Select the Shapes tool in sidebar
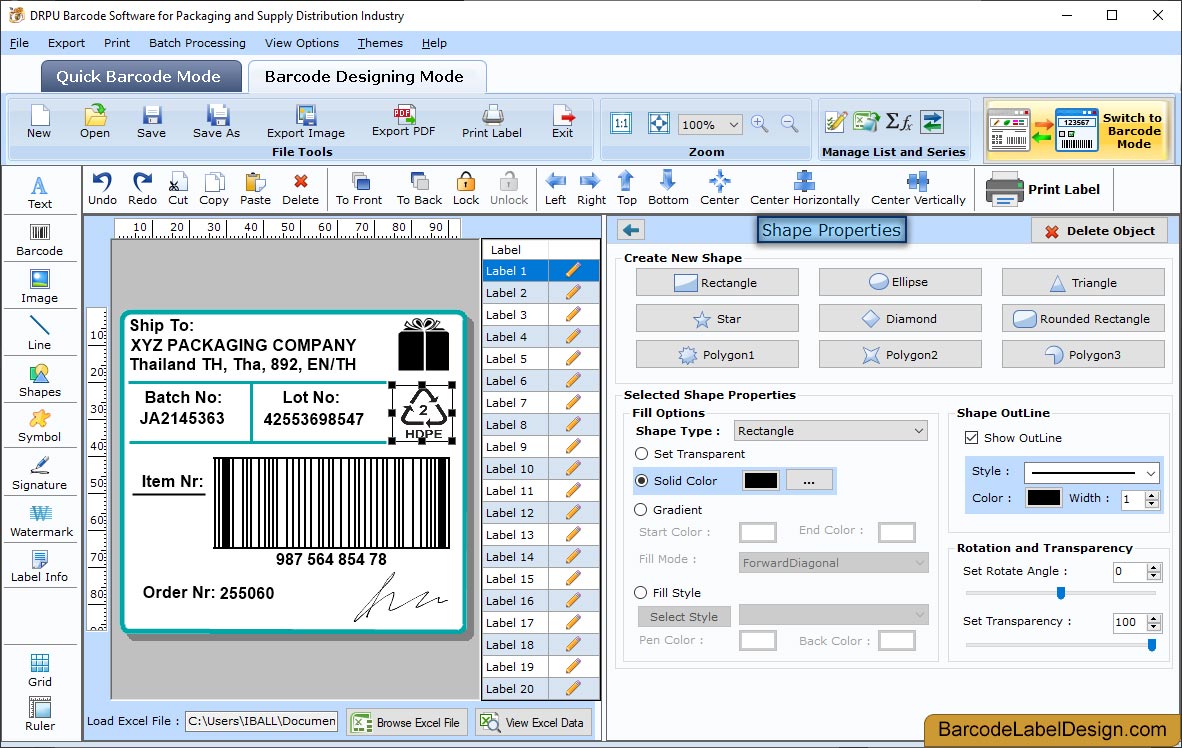Screen dimensions: 1182x748 pyautogui.click(x=39, y=380)
